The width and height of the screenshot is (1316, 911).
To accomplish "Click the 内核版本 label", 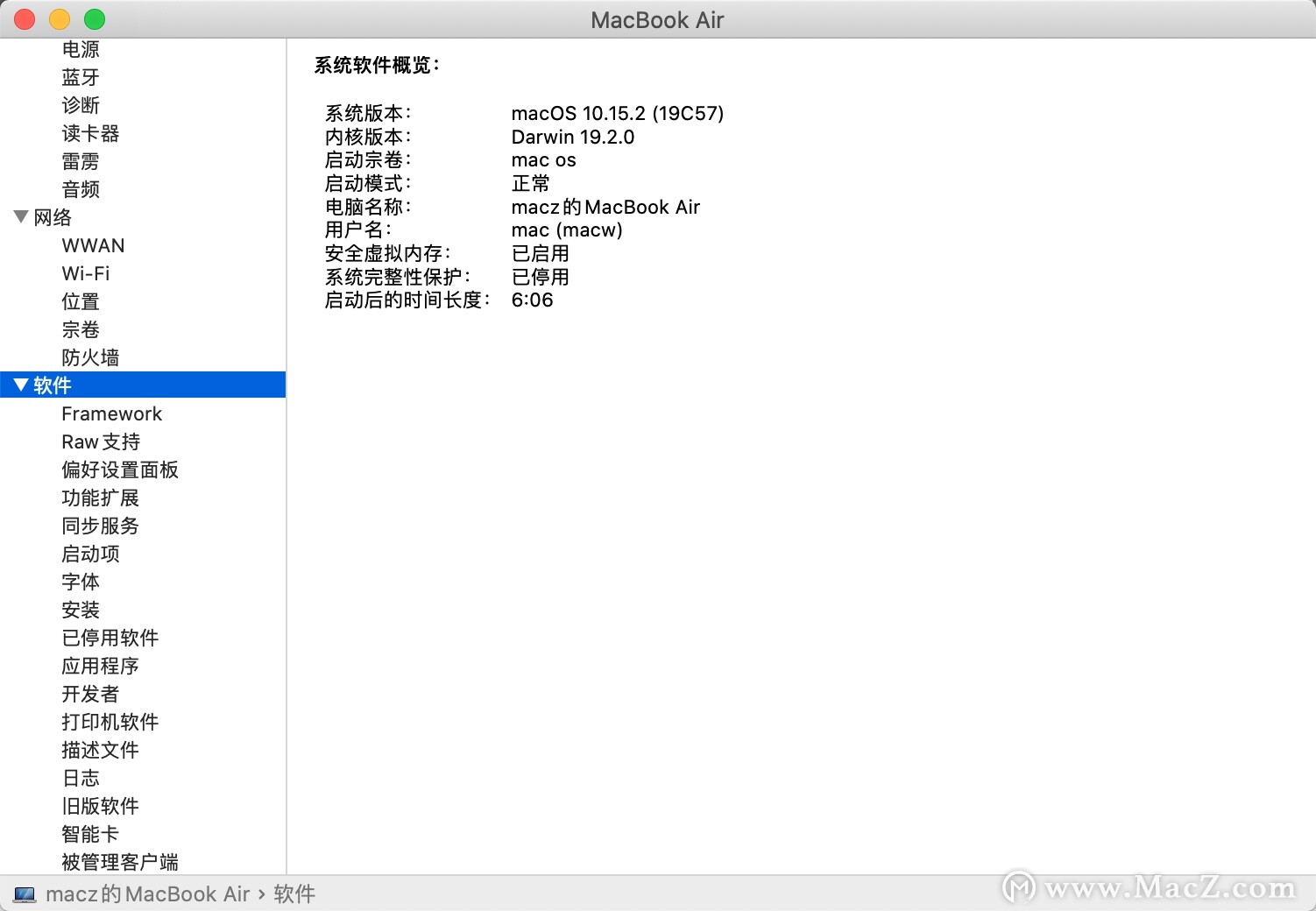I will pos(368,137).
